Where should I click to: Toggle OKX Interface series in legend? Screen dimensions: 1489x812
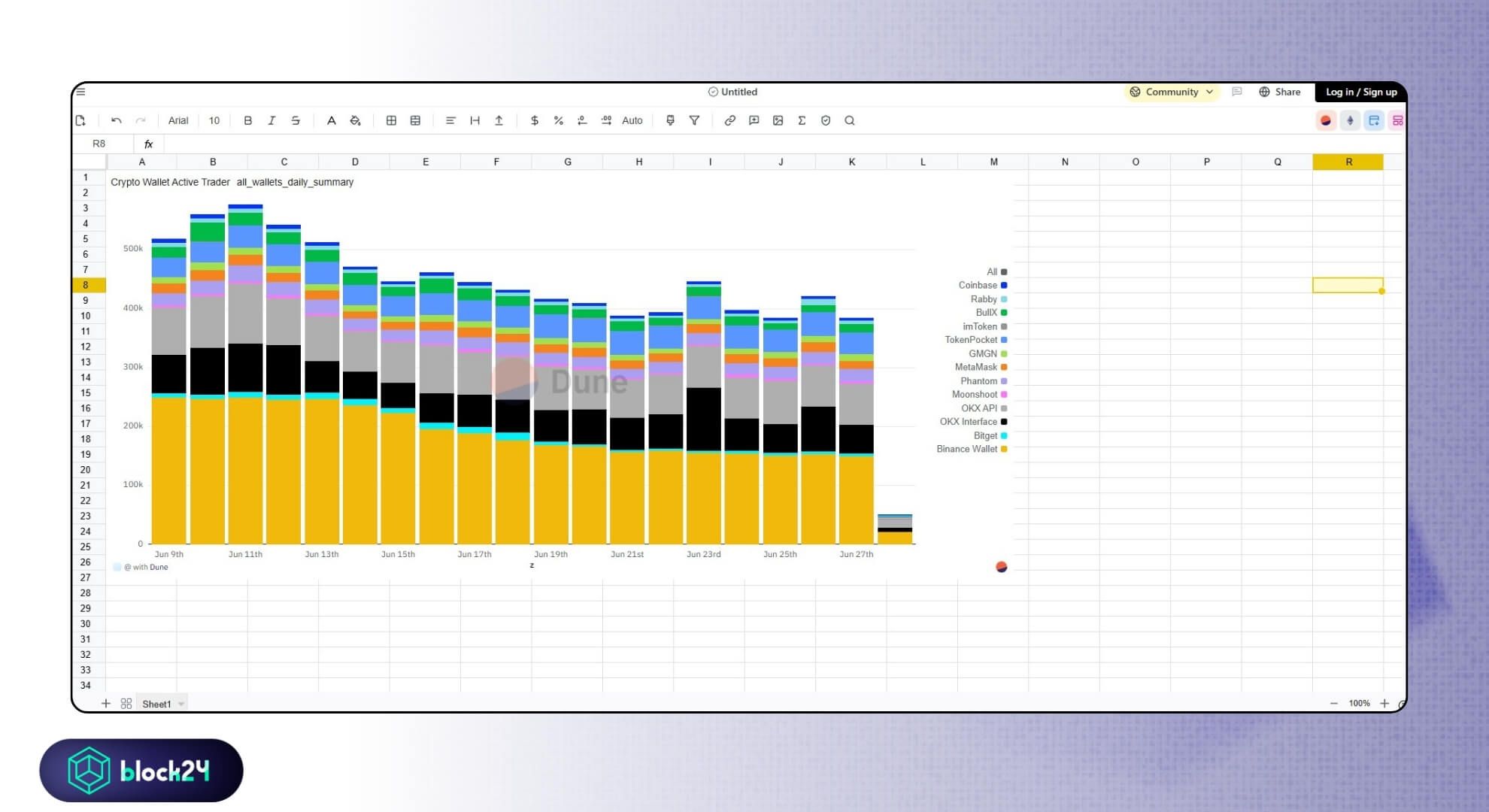(x=973, y=422)
